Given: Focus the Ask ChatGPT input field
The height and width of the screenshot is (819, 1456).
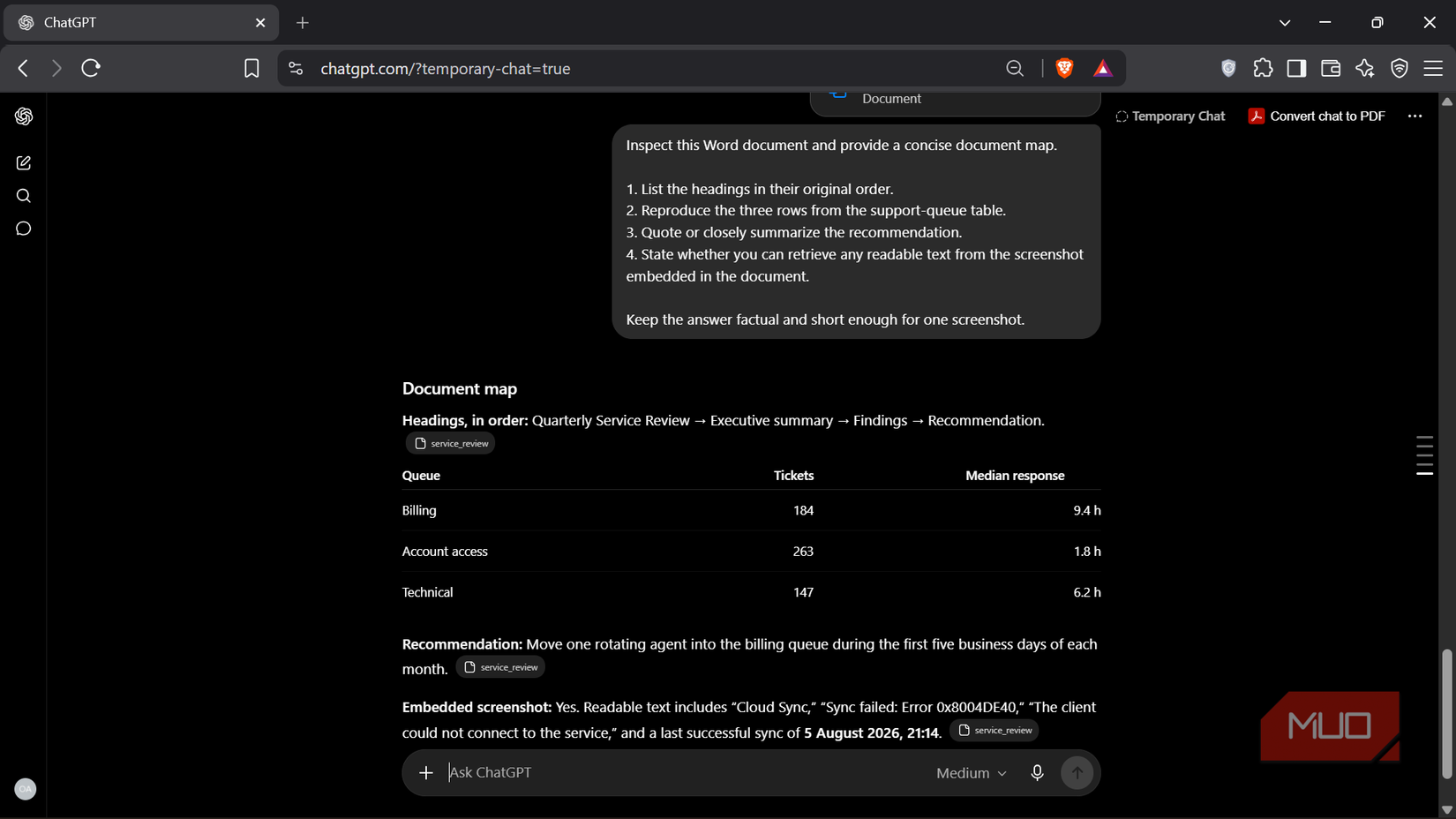Looking at the screenshot, I should click(x=684, y=772).
